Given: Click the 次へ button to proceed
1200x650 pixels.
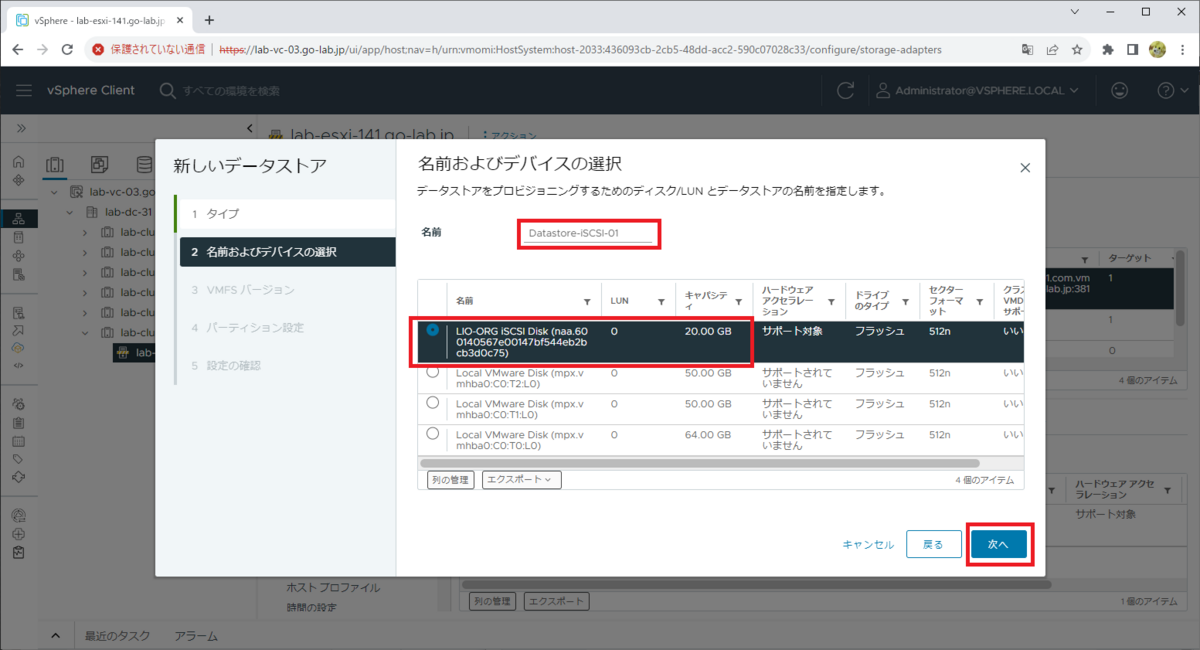Looking at the screenshot, I should (x=999, y=543).
